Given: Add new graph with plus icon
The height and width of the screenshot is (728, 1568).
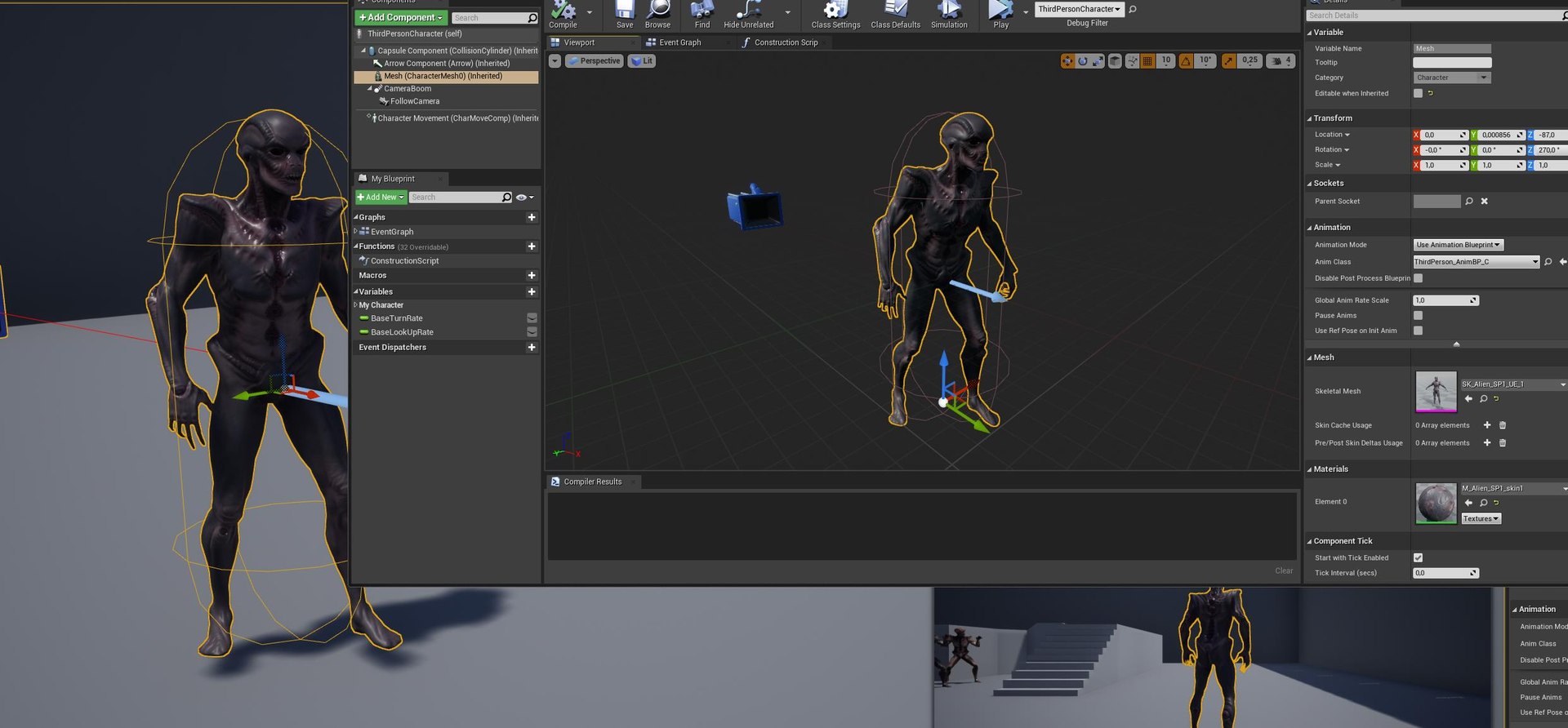Looking at the screenshot, I should (532, 217).
